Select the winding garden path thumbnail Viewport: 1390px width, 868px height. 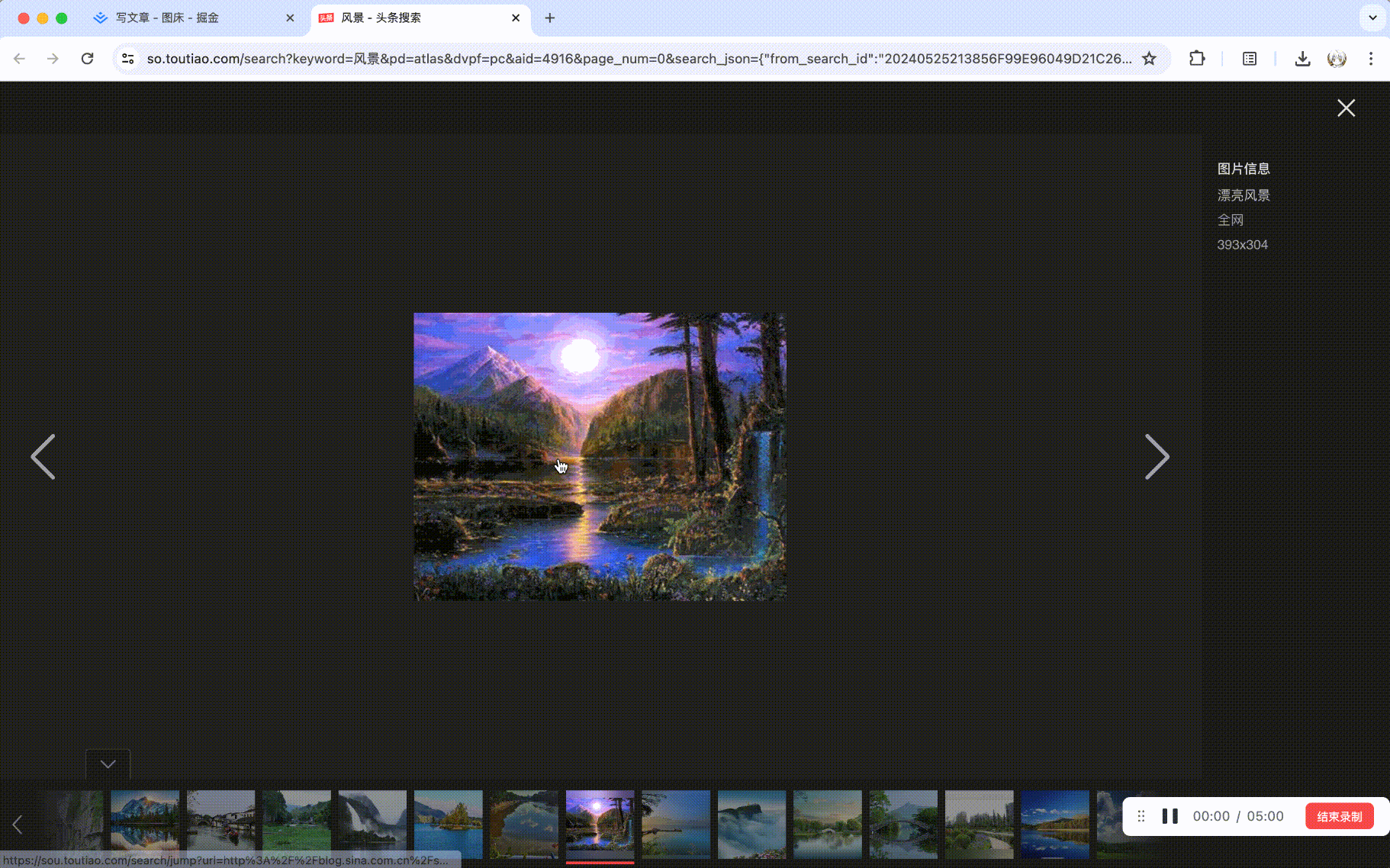pos(980,825)
